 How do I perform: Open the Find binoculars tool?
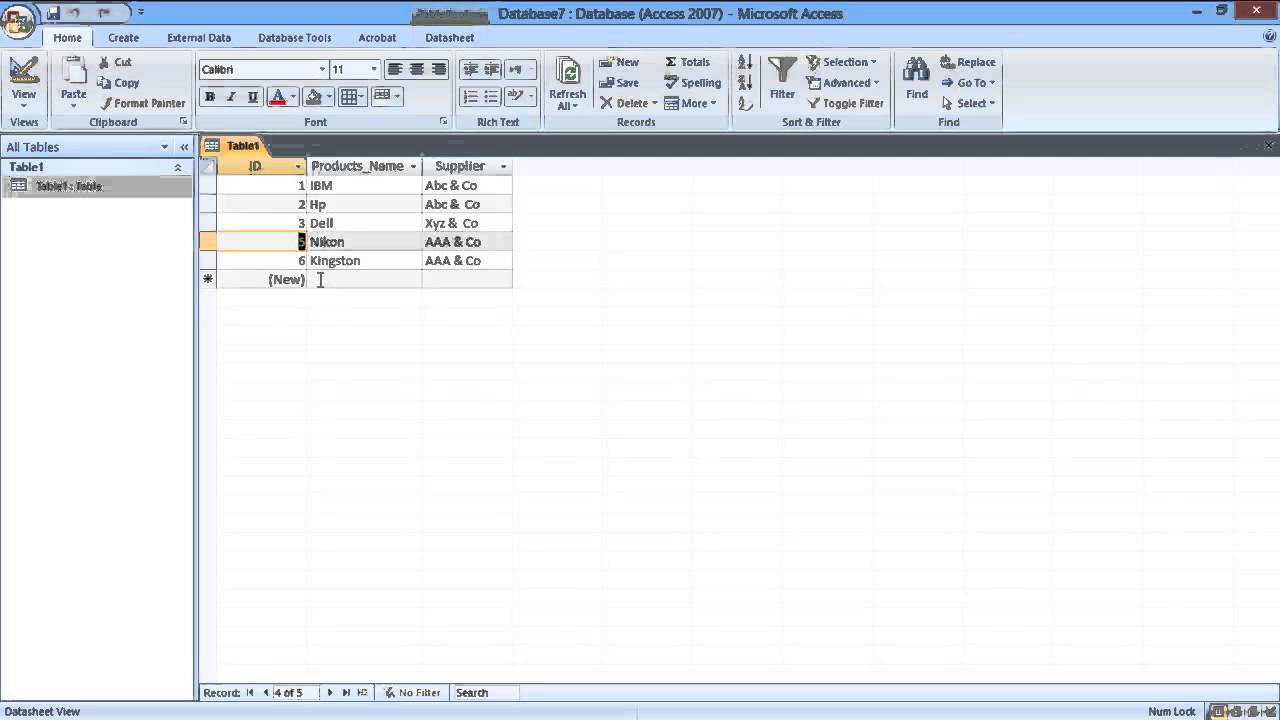tap(916, 79)
